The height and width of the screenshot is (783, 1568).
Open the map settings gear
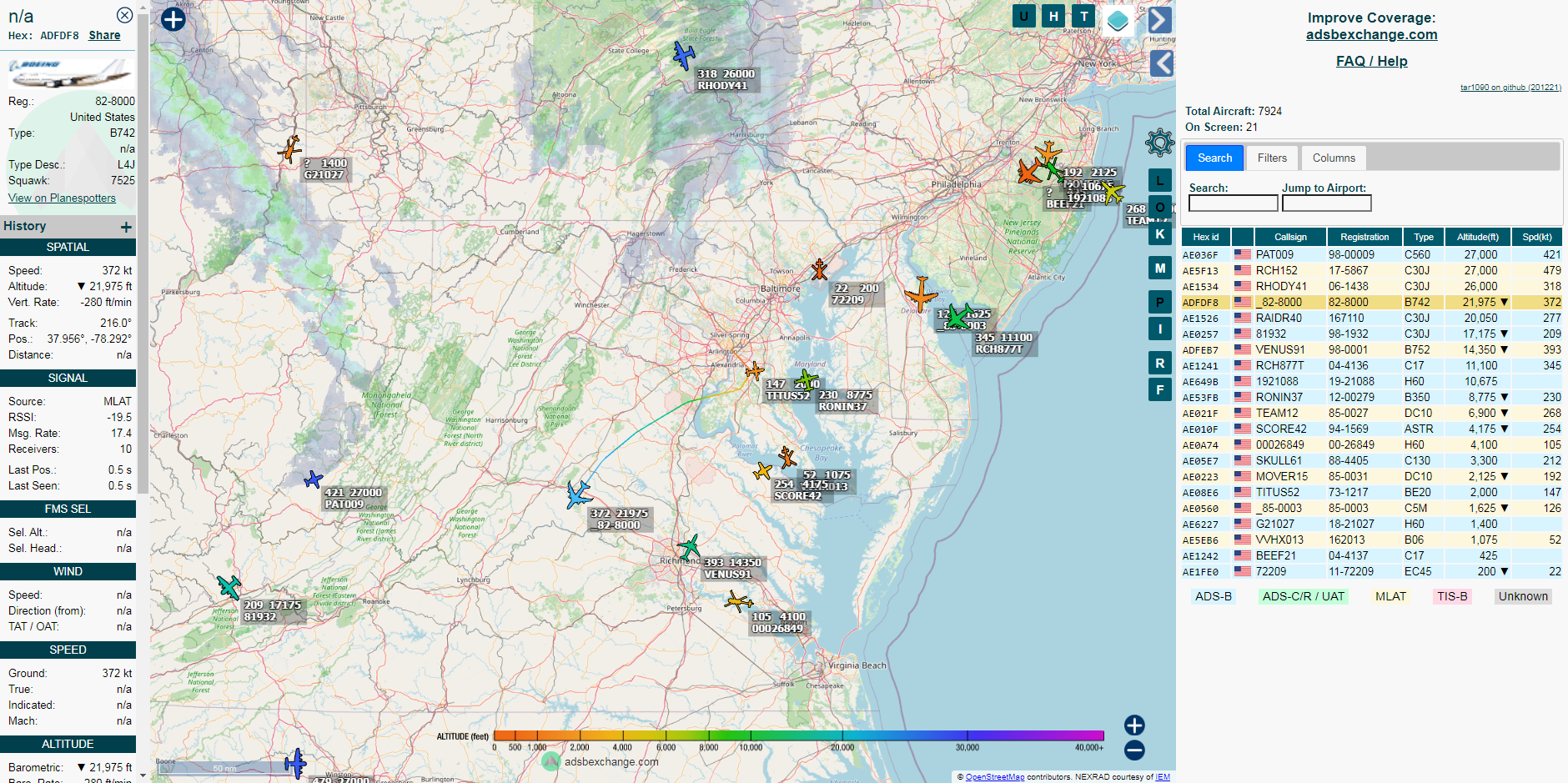coord(1159,143)
